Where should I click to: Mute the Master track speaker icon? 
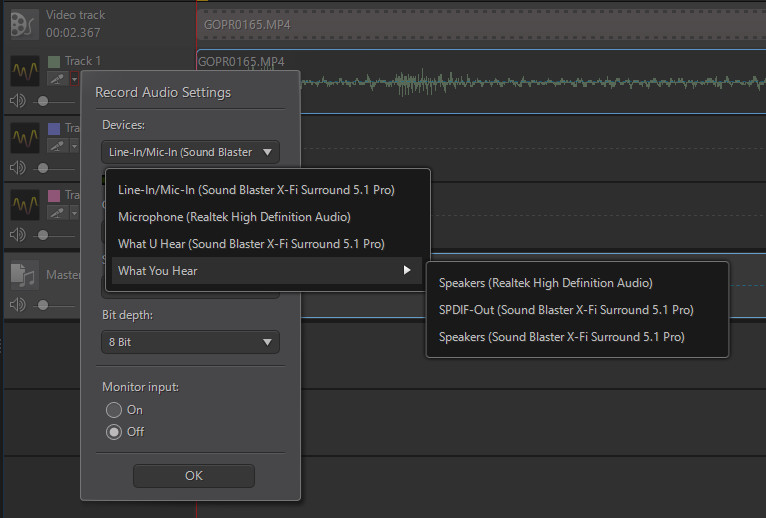(17, 304)
